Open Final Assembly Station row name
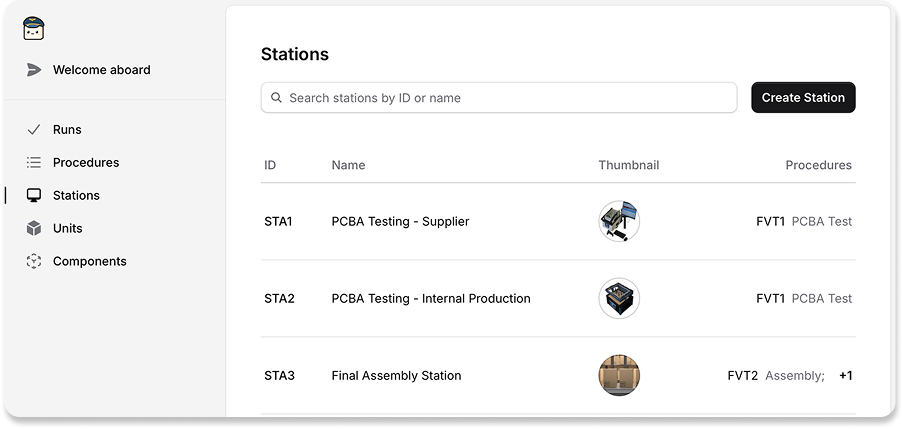The width and height of the screenshot is (903, 429). coord(396,375)
